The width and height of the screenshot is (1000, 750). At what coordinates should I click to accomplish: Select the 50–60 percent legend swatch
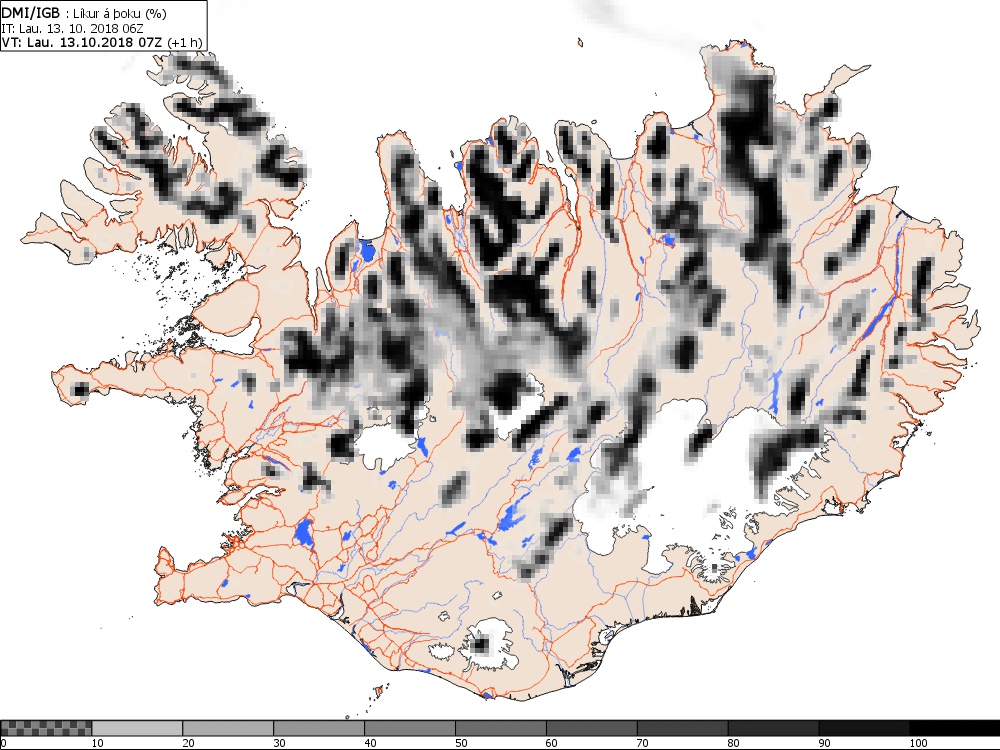coord(501,728)
